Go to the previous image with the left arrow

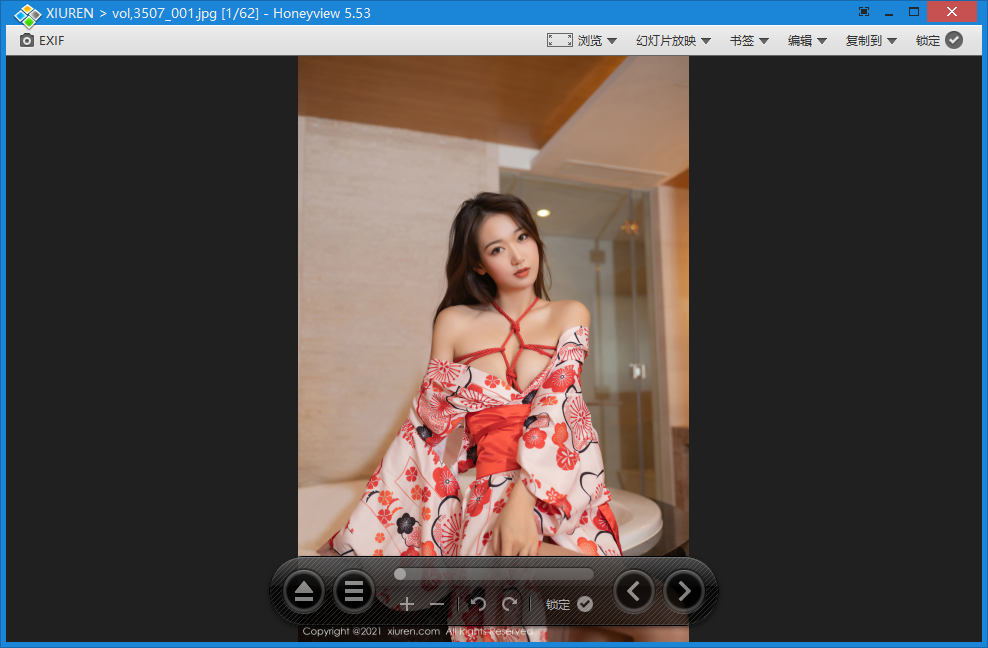[633, 591]
